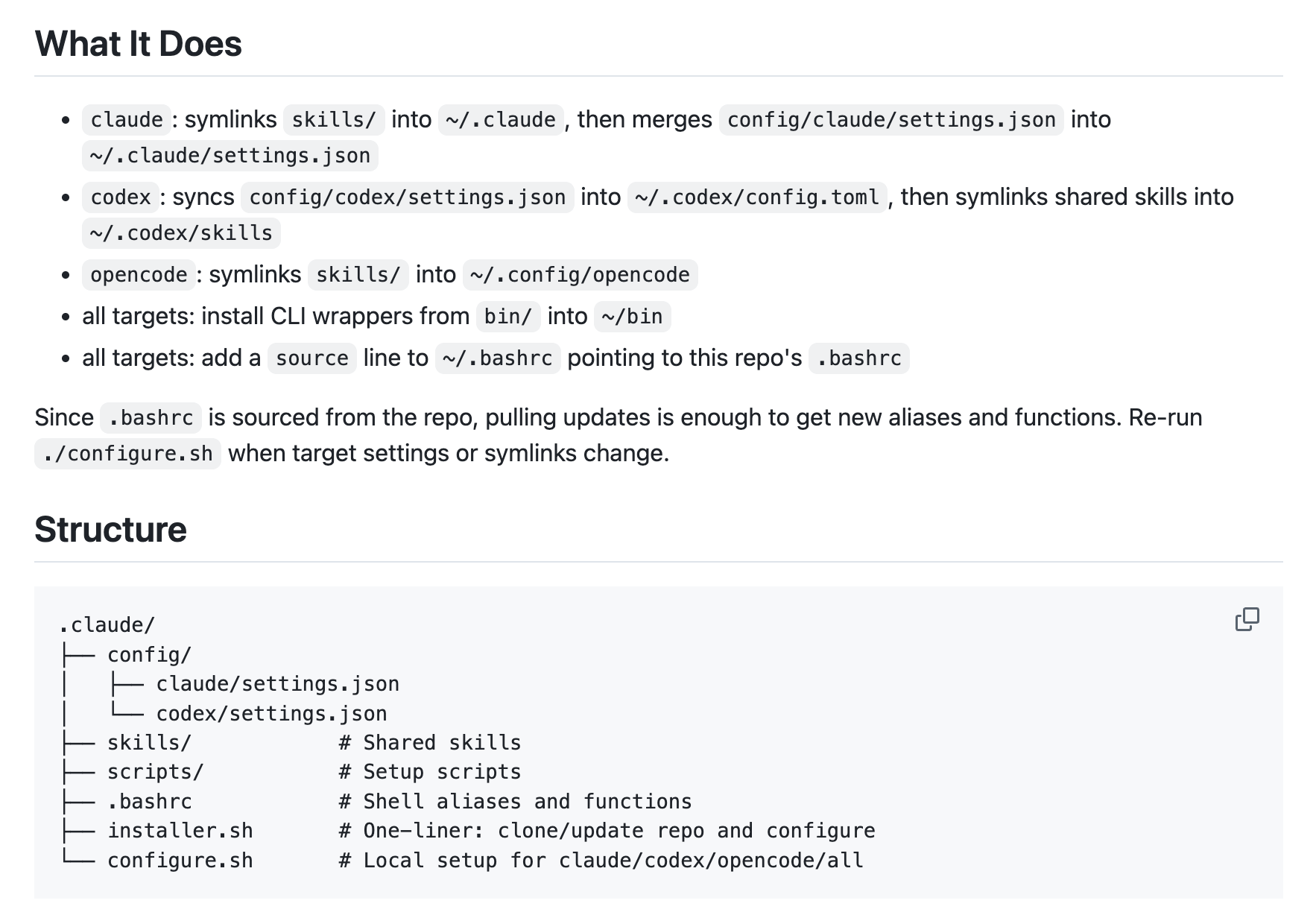Click the 'source' inline code word

click(x=312, y=358)
